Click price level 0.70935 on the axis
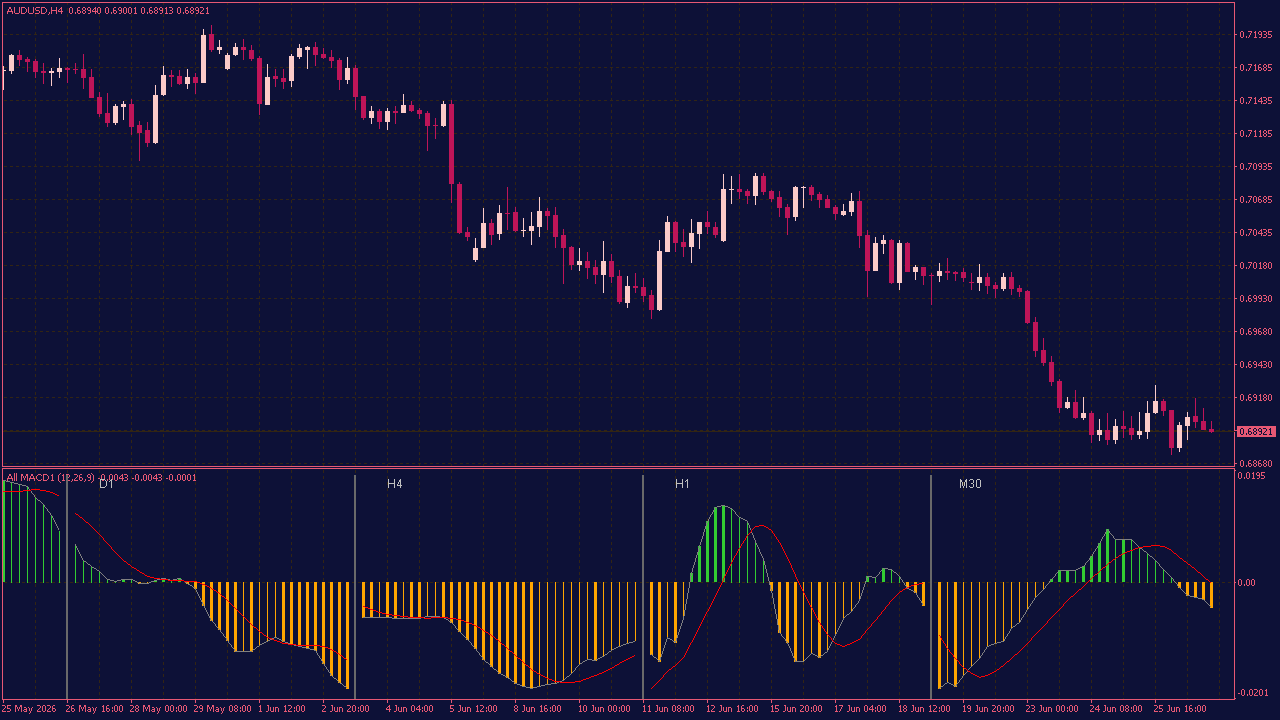The image size is (1280, 720). click(1256, 167)
